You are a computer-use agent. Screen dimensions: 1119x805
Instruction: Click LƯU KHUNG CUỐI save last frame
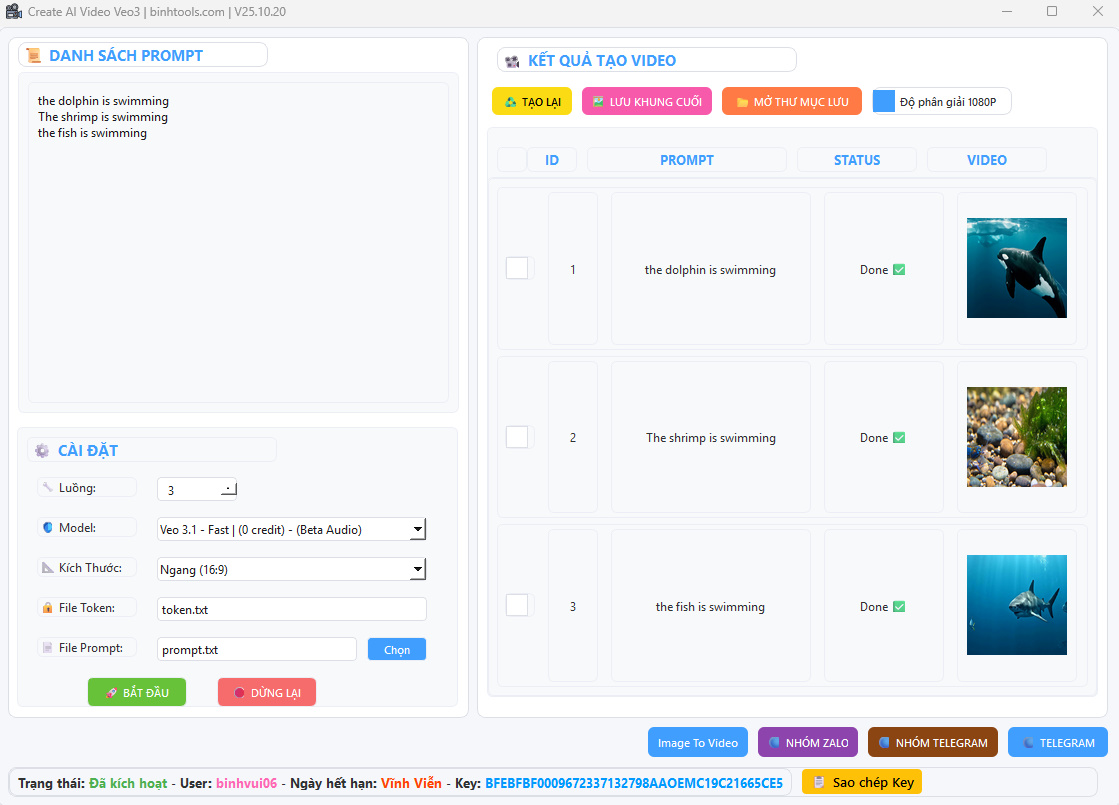(x=646, y=101)
